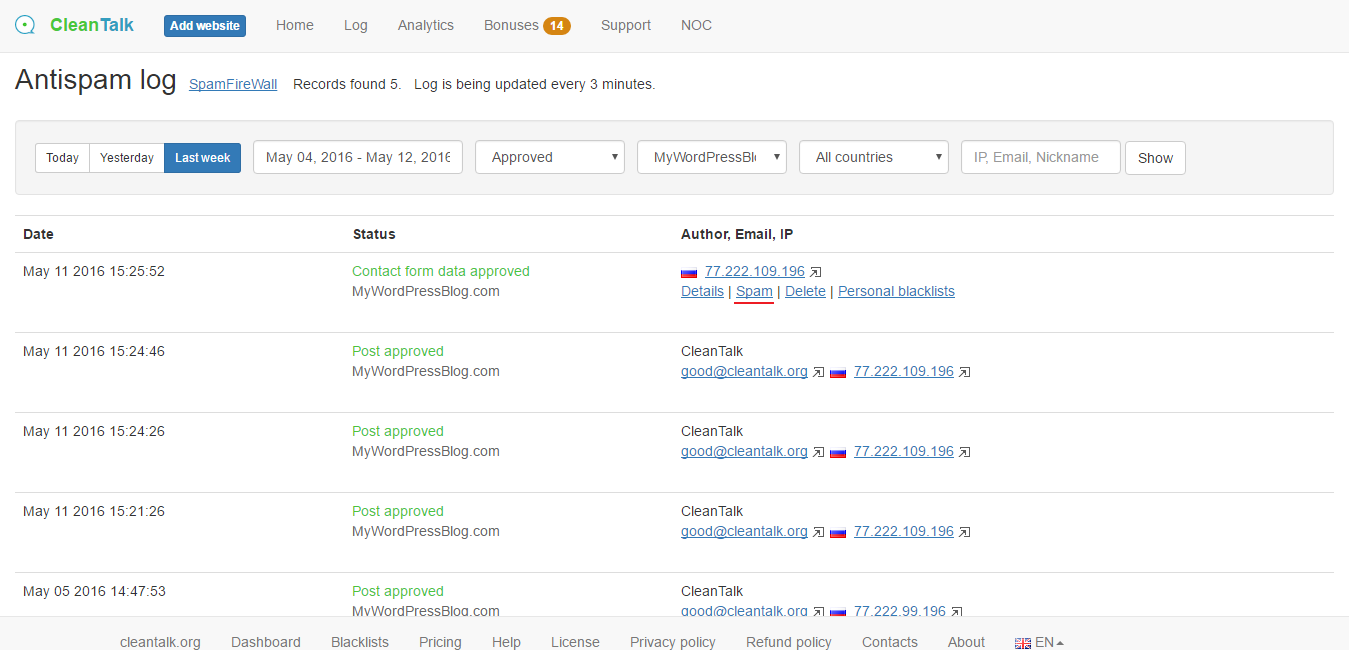
Task: Open the All countries dropdown
Action: 874,157
